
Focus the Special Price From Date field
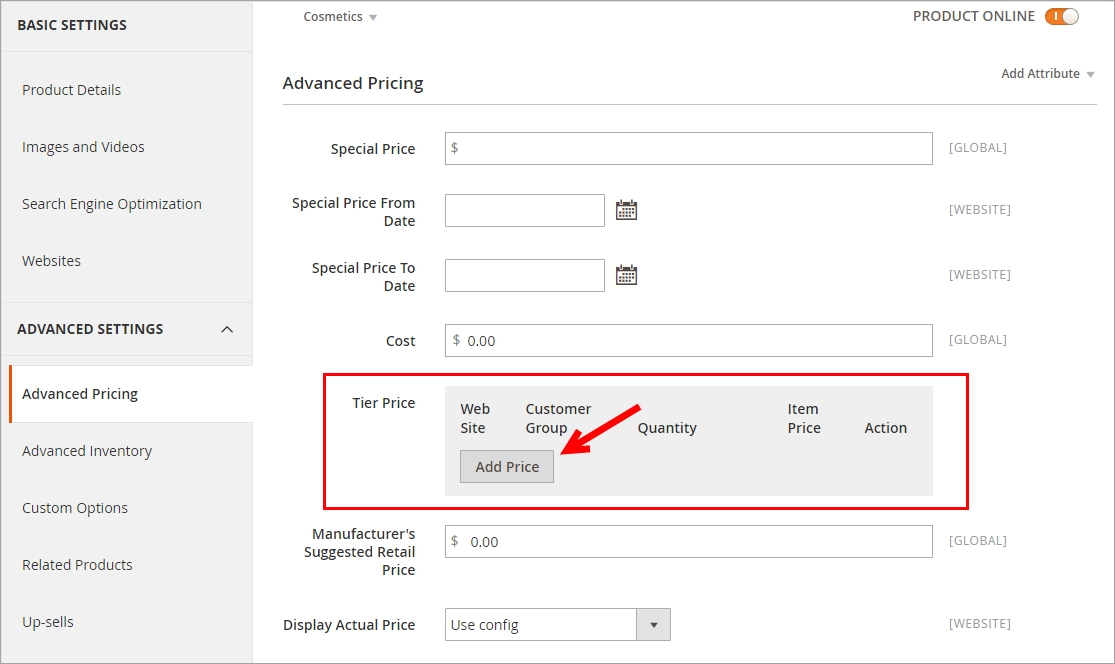pos(525,210)
